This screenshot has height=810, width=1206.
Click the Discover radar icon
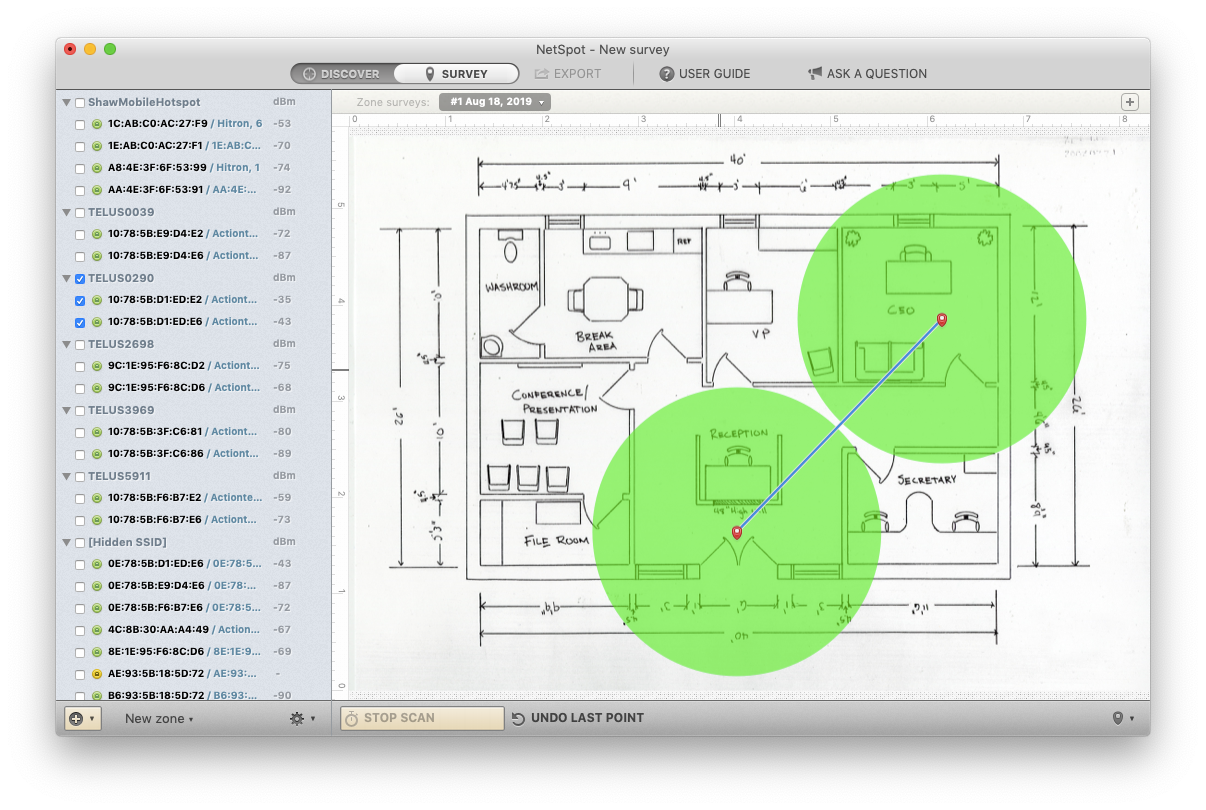(310, 74)
